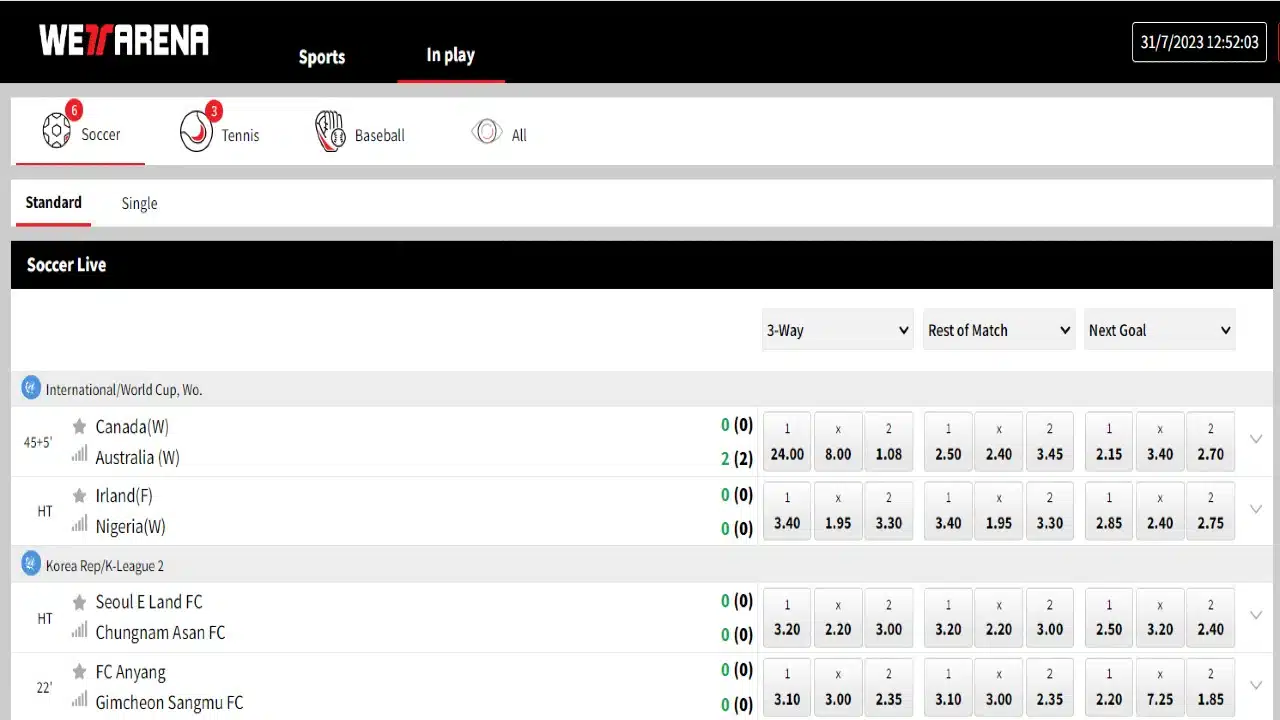Select the Baseball glove icon

[330, 132]
